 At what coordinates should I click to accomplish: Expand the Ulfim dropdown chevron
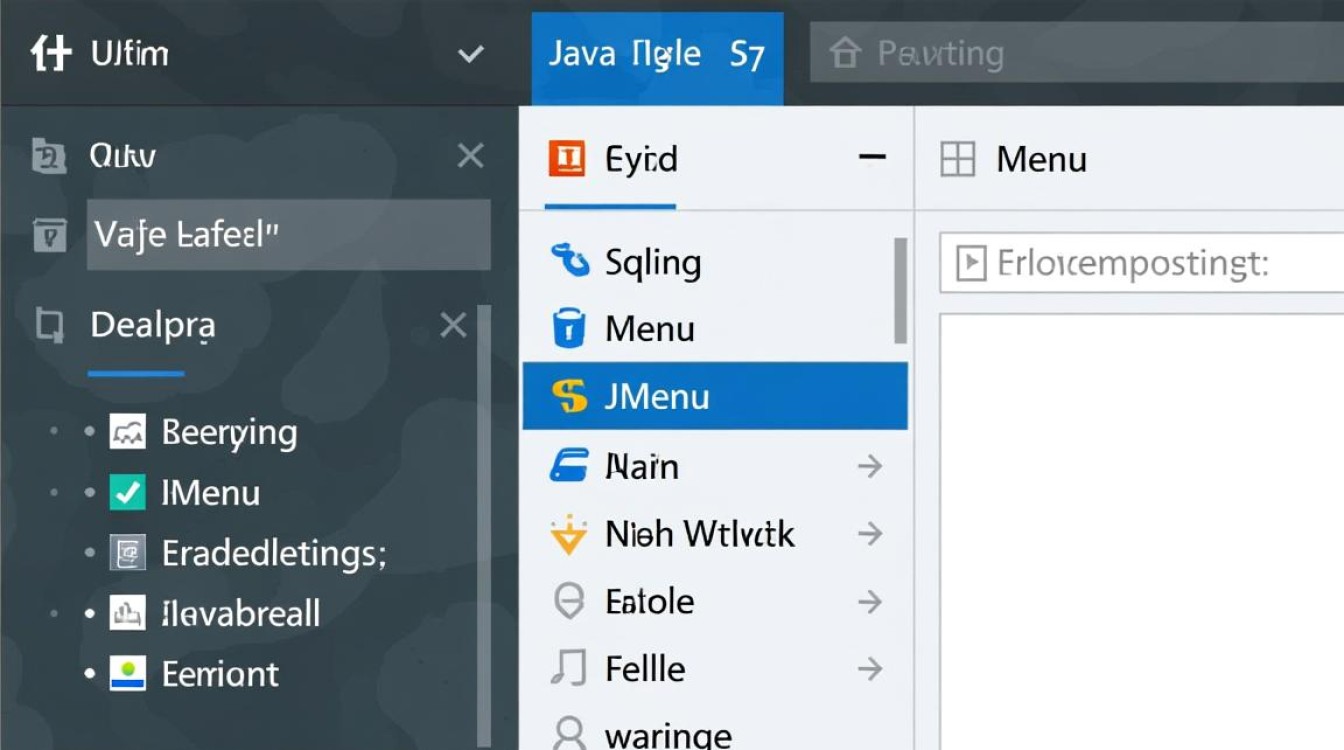point(470,54)
